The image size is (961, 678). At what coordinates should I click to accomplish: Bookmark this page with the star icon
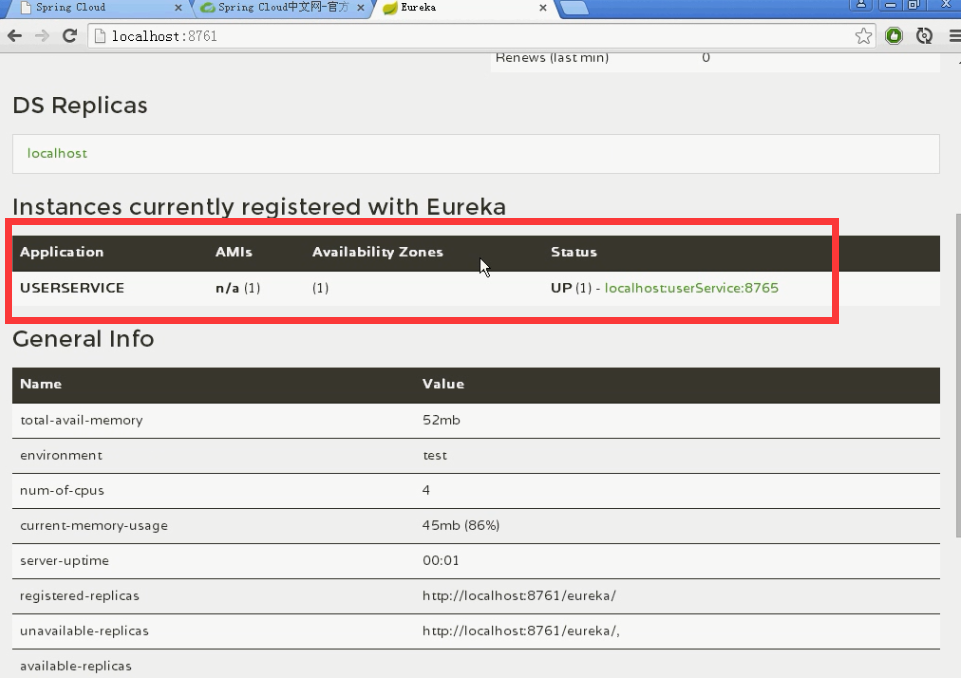(864, 36)
